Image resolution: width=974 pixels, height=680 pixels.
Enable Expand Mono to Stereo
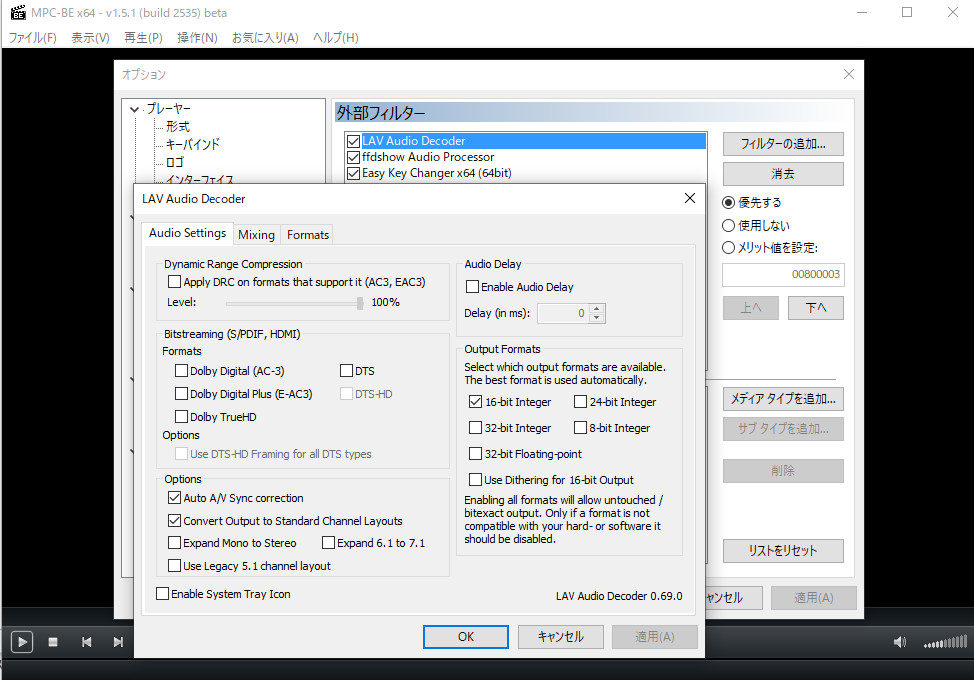point(175,543)
